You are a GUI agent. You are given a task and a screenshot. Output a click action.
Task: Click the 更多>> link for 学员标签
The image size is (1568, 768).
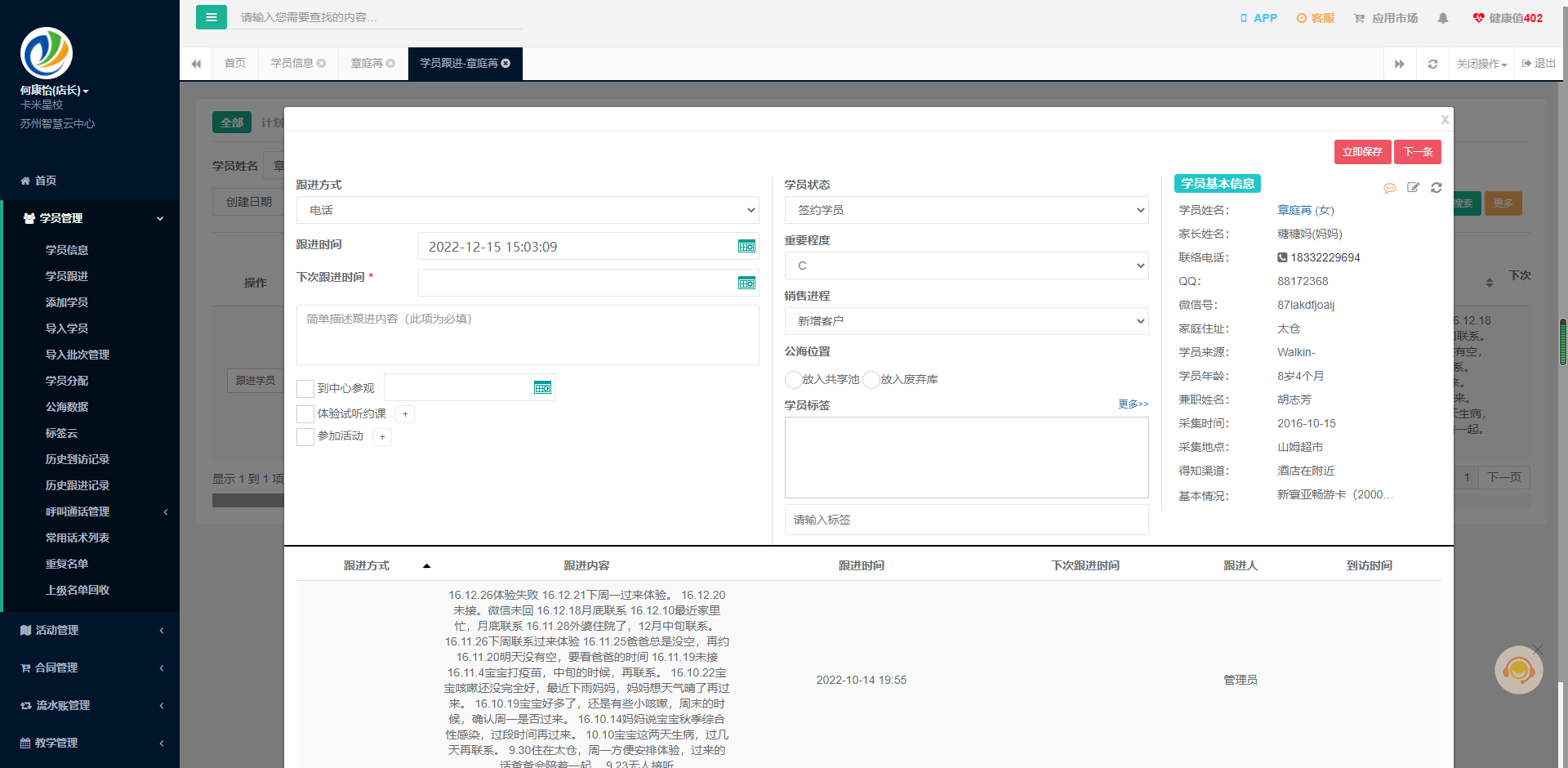[x=1134, y=404]
